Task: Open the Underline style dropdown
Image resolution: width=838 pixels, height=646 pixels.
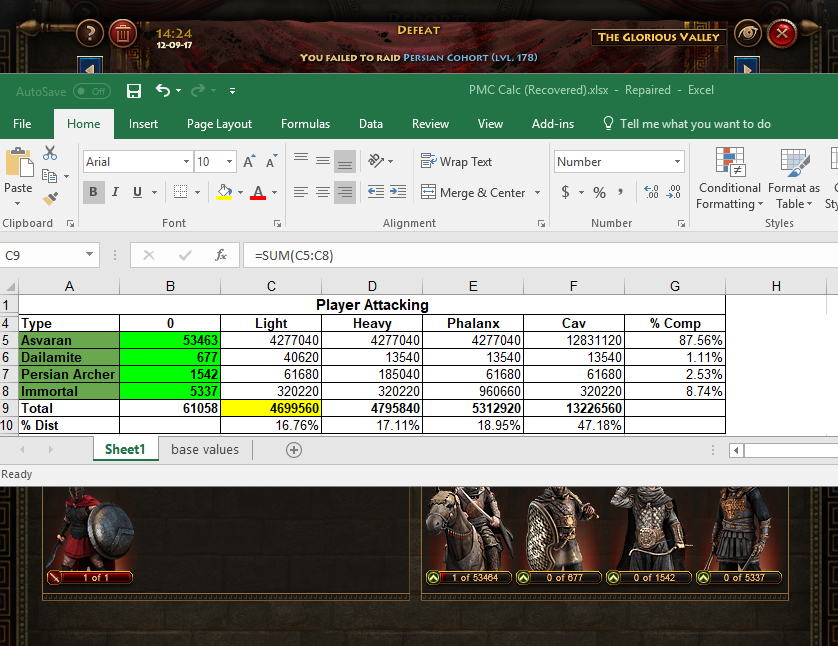Action: pyautogui.click(x=154, y=192)
